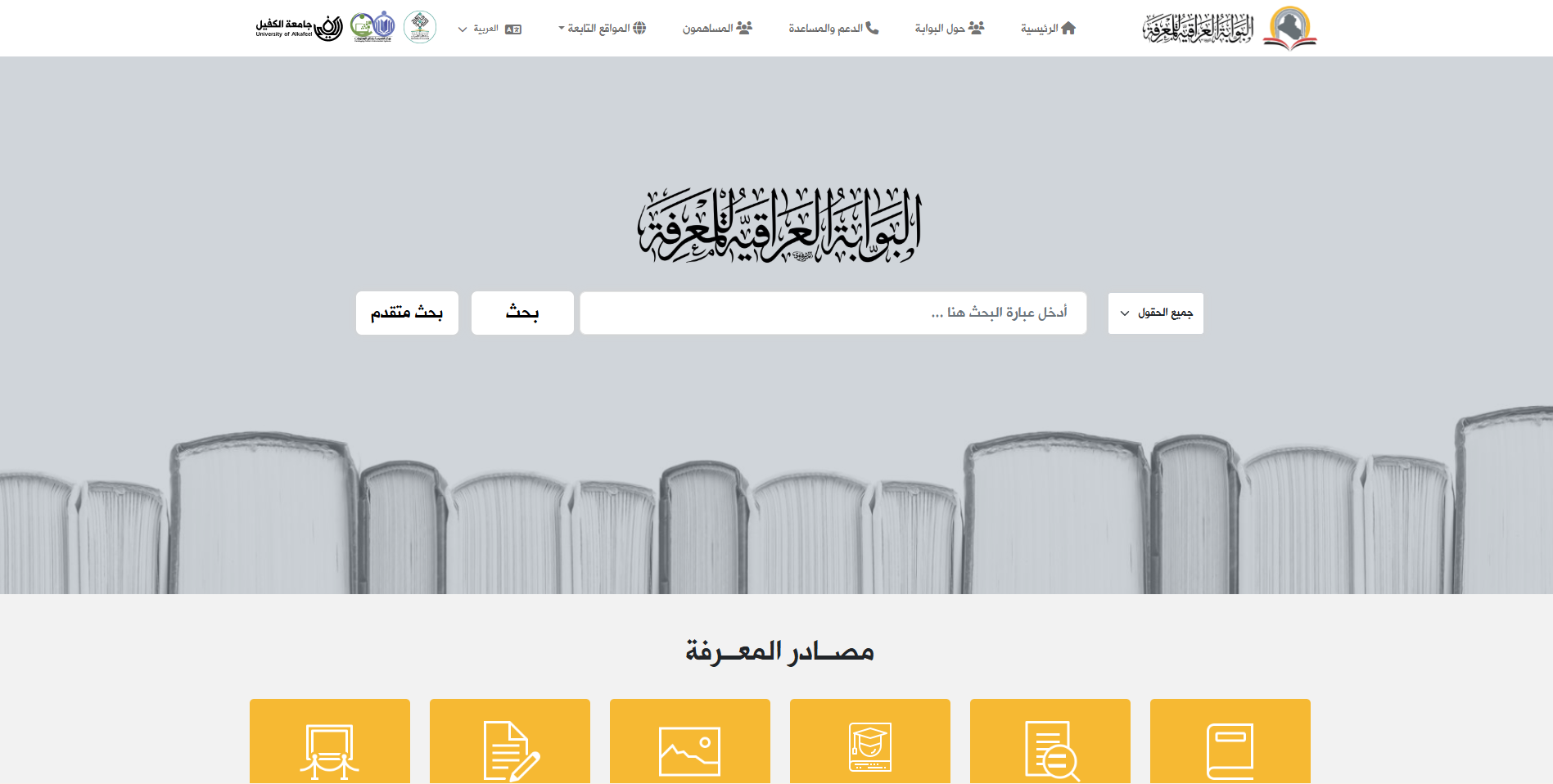1553x784 pixels.
Task: Click the portal logo with Iraq map
Action: 1230,29
